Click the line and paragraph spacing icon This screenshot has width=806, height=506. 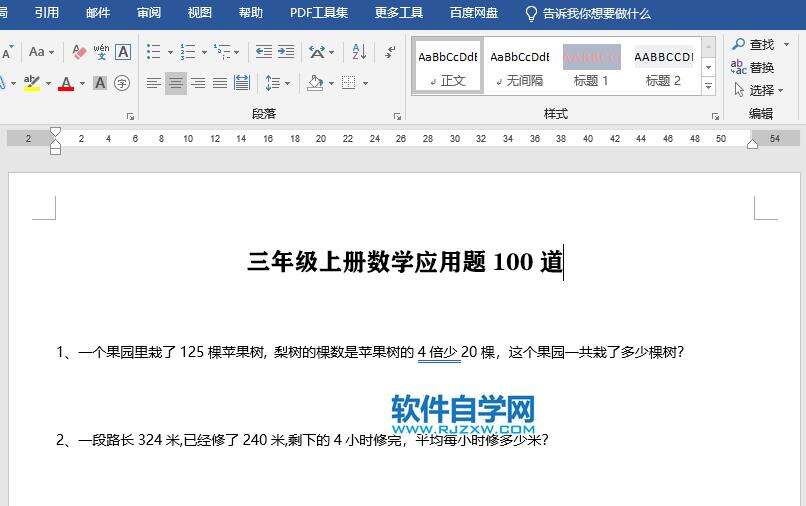point(272,83)
